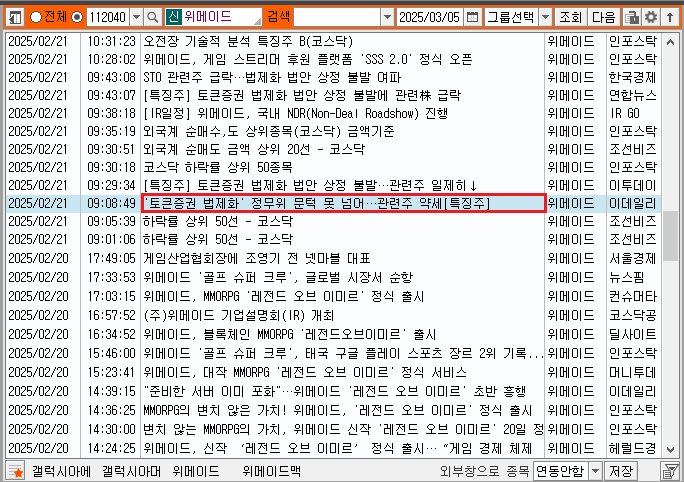Image resolution: width=684 pixels, height=482 pixels.
Task: Click source 서울경제 cell
Action: (633, 258)
